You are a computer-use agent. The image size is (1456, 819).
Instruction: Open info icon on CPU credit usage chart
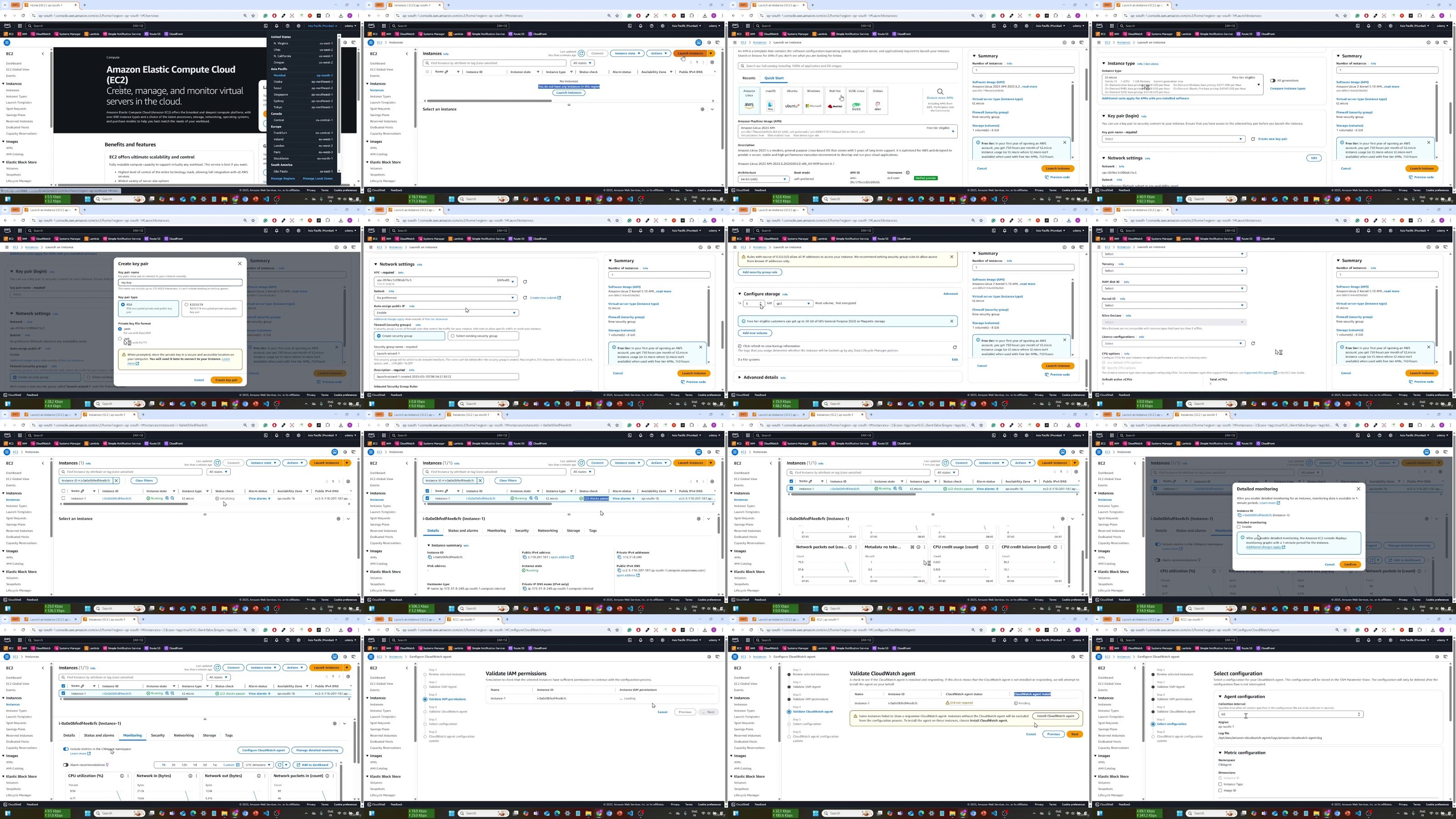986,547
